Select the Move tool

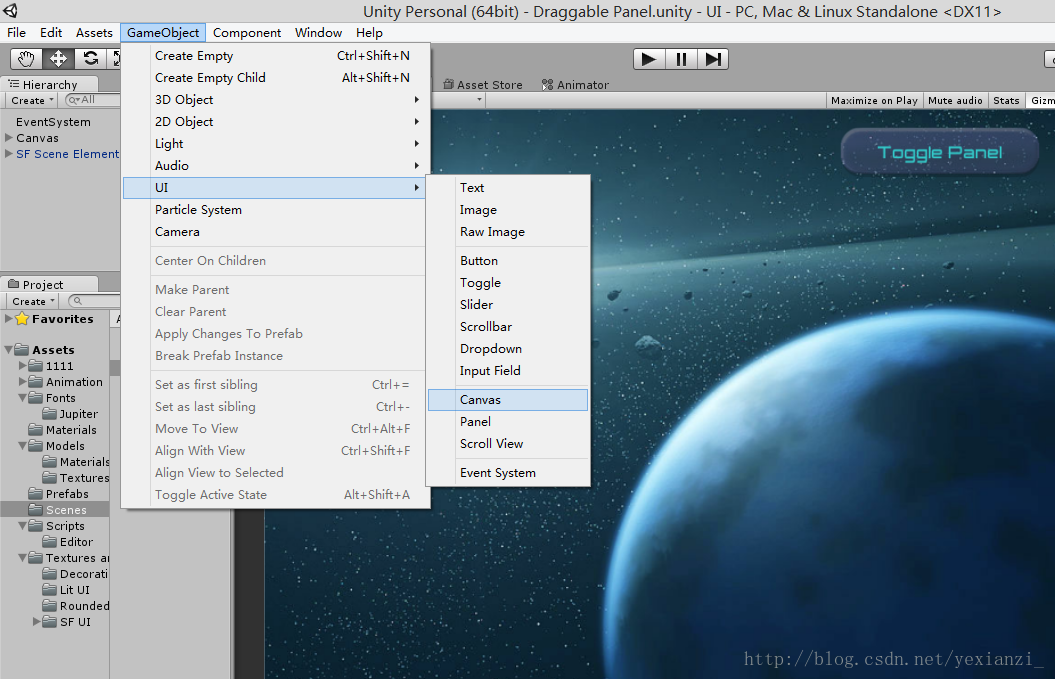point(58,59)
